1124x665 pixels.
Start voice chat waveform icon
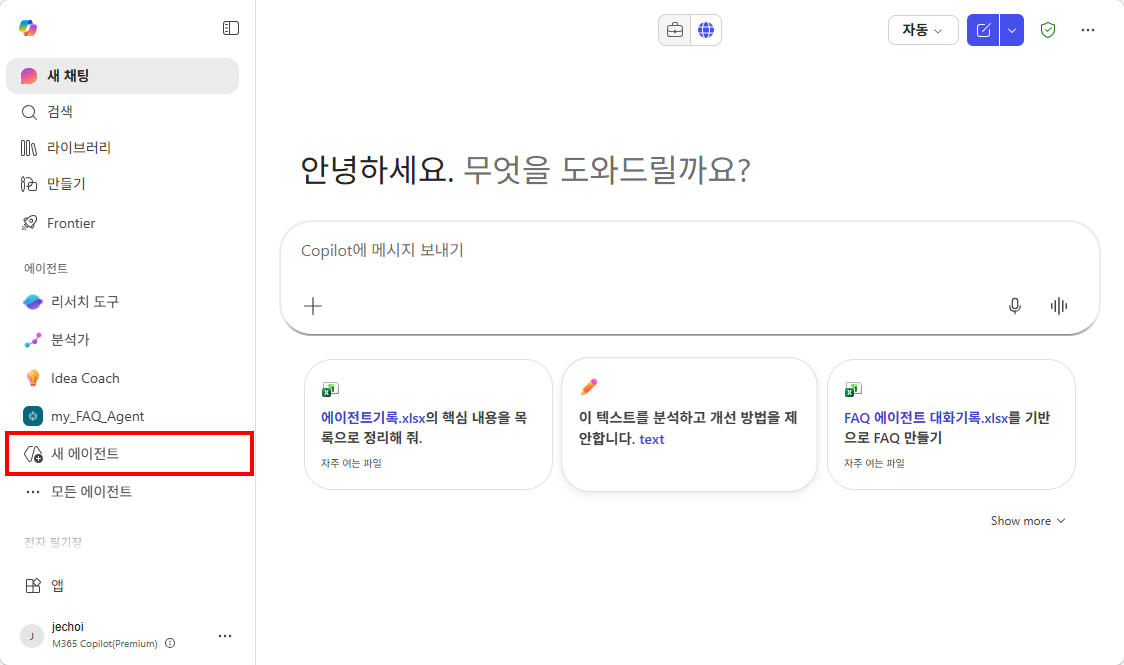point(1059,306)
